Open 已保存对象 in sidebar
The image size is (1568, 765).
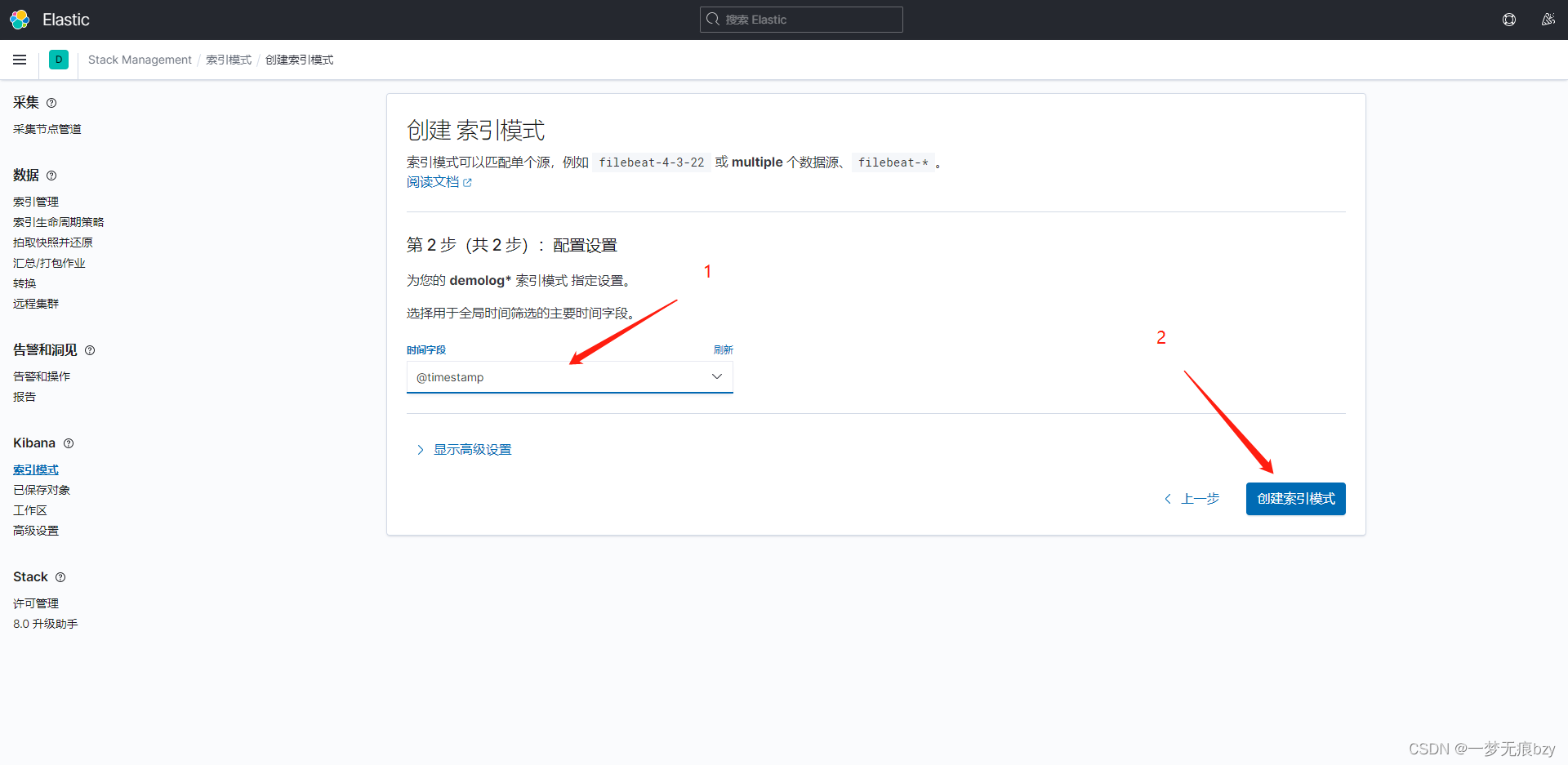pos(42,490)
